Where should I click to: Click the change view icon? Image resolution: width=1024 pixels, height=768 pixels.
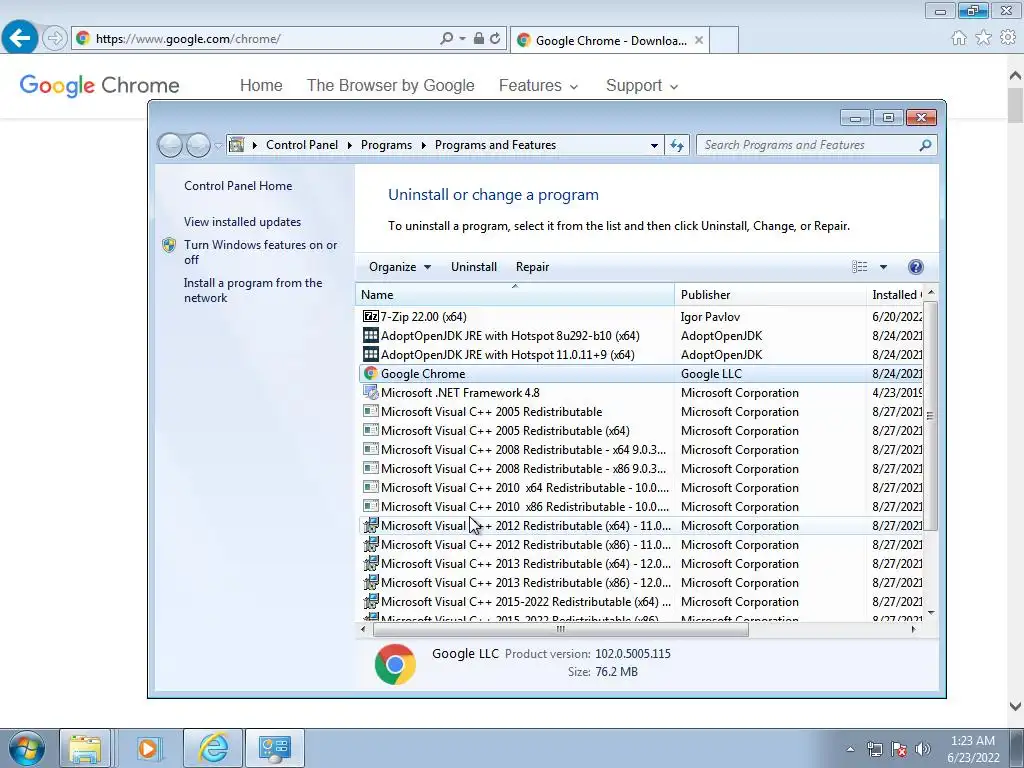coord(859,266)
